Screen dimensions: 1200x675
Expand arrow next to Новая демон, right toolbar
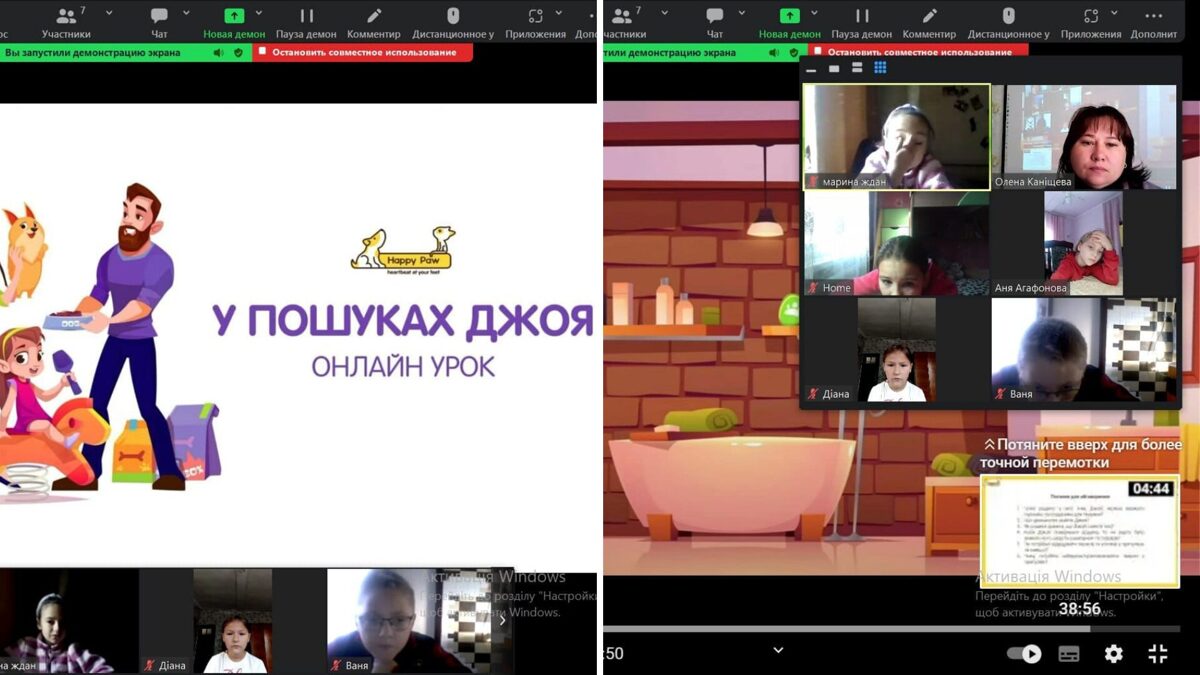pyautogui.click(x=815, y=14)
